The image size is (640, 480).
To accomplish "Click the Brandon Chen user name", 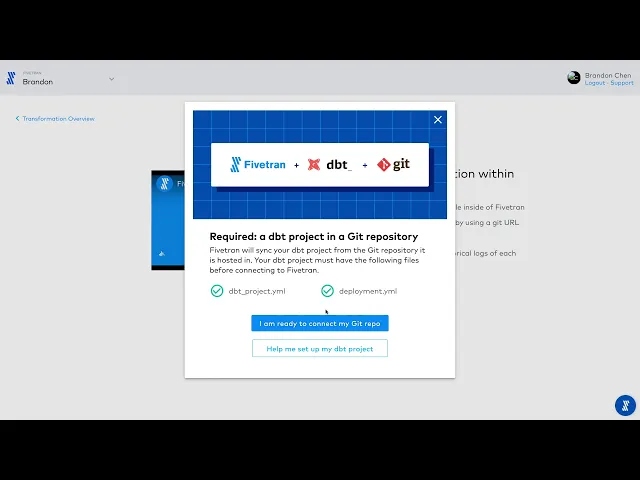I will (x=608, y=76).
